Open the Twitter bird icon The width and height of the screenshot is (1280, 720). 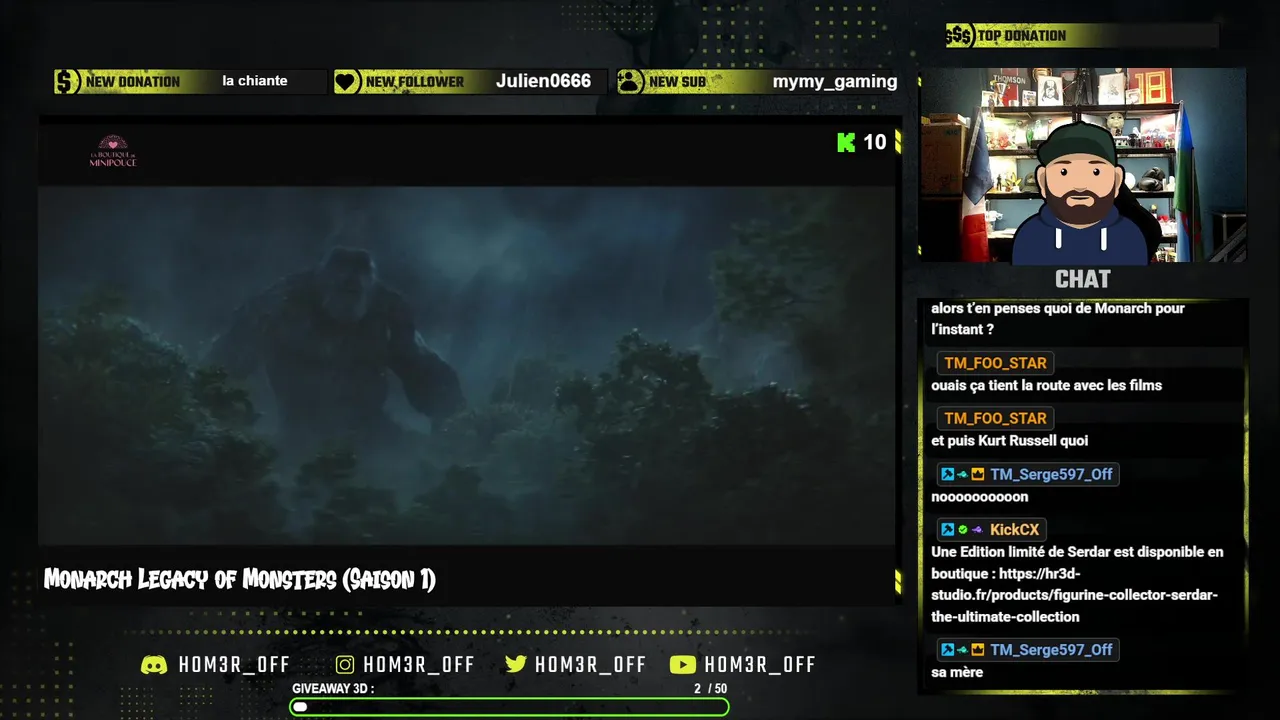pos(516,665)
